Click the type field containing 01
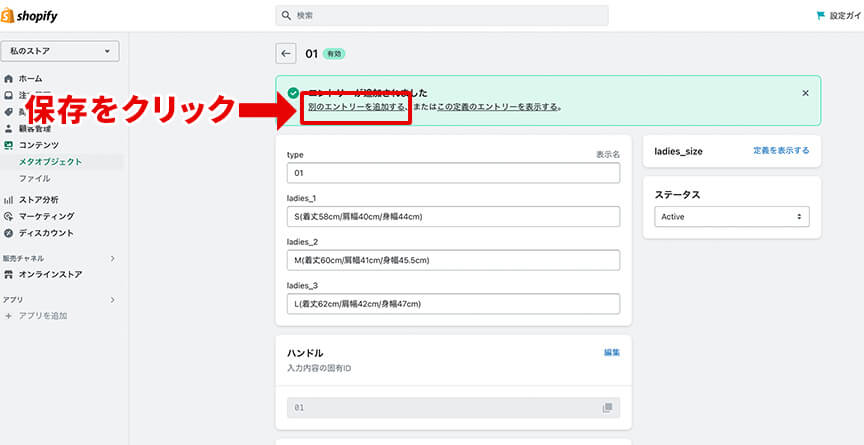Viewport: 864px width, 445px height. click(453, 173)
